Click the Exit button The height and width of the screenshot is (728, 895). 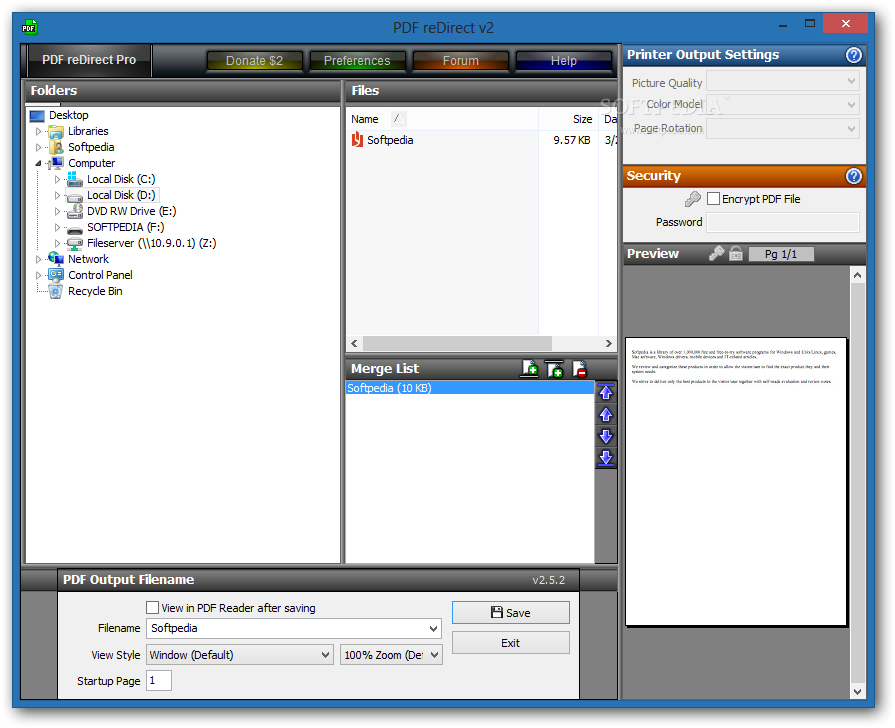pyautogui.click(x=511, y=643)
